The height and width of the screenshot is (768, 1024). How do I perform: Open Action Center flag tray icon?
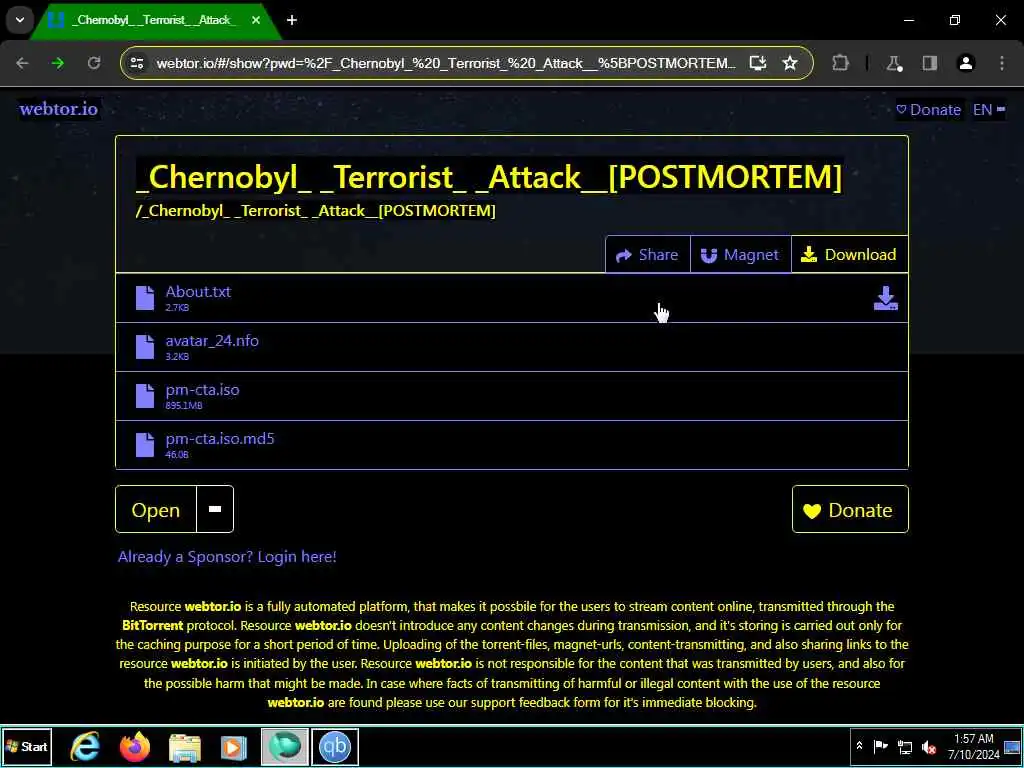coord(881,746)
